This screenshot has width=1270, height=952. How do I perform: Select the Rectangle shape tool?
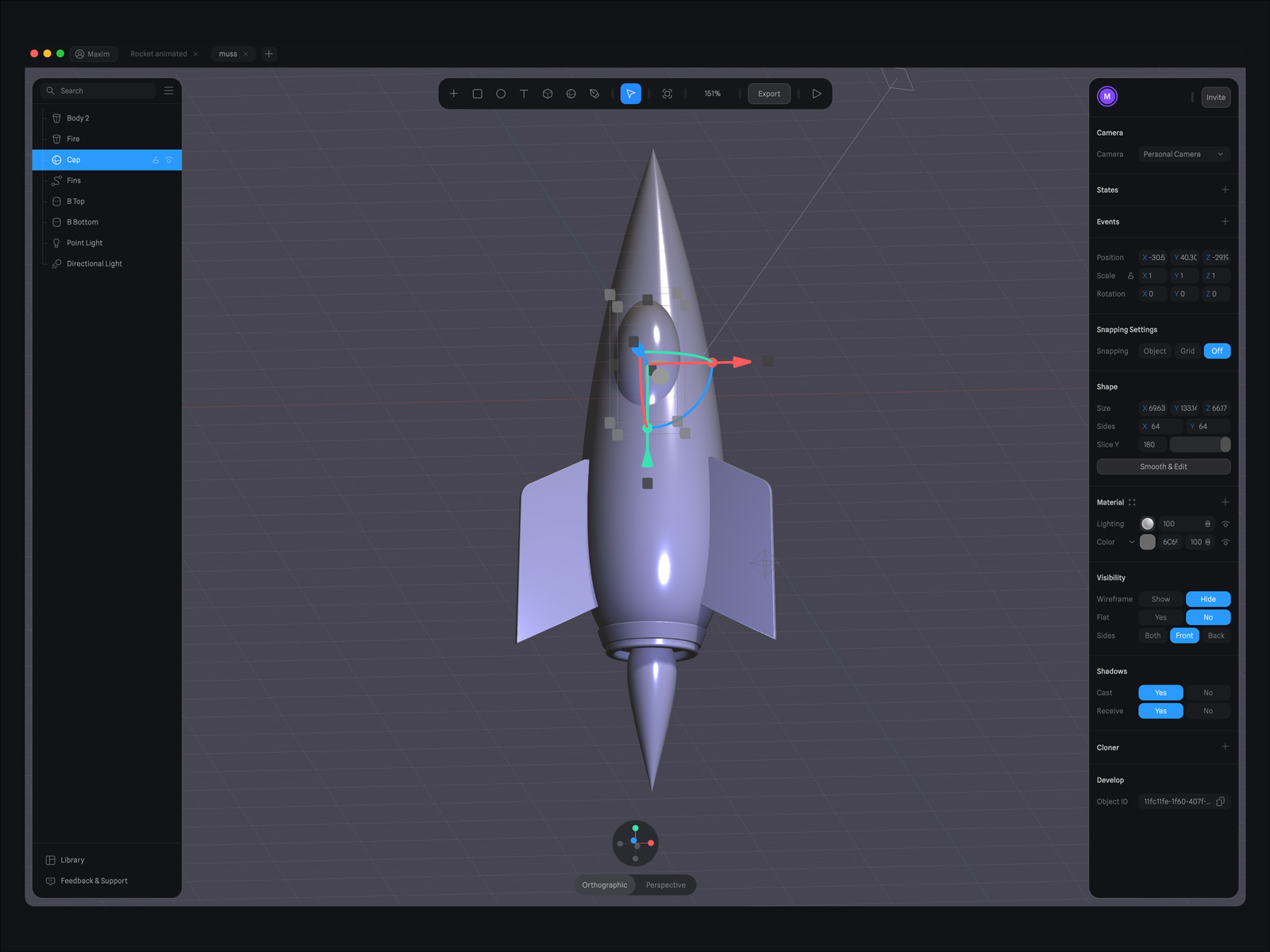click(477, 94)
